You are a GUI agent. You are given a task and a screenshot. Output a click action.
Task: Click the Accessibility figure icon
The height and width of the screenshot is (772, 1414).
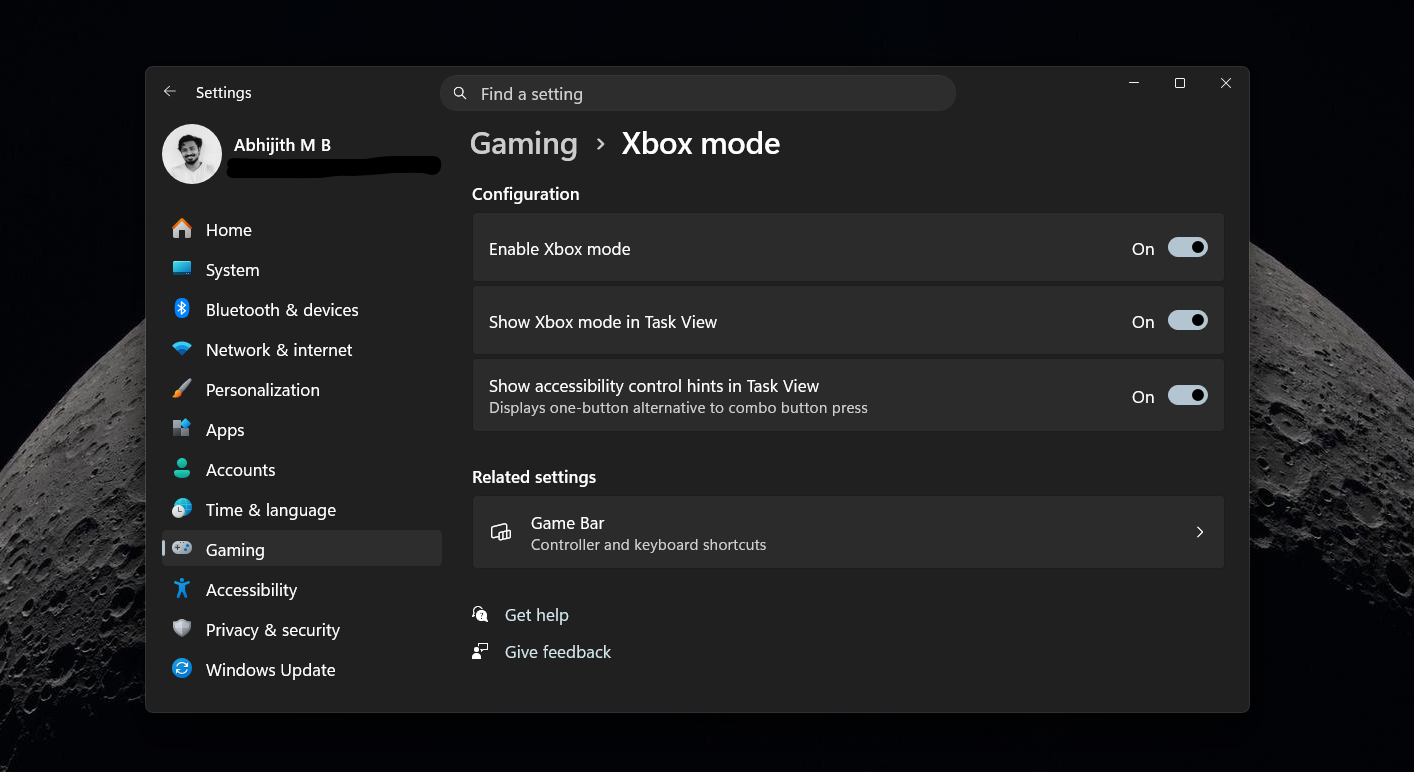182,589
